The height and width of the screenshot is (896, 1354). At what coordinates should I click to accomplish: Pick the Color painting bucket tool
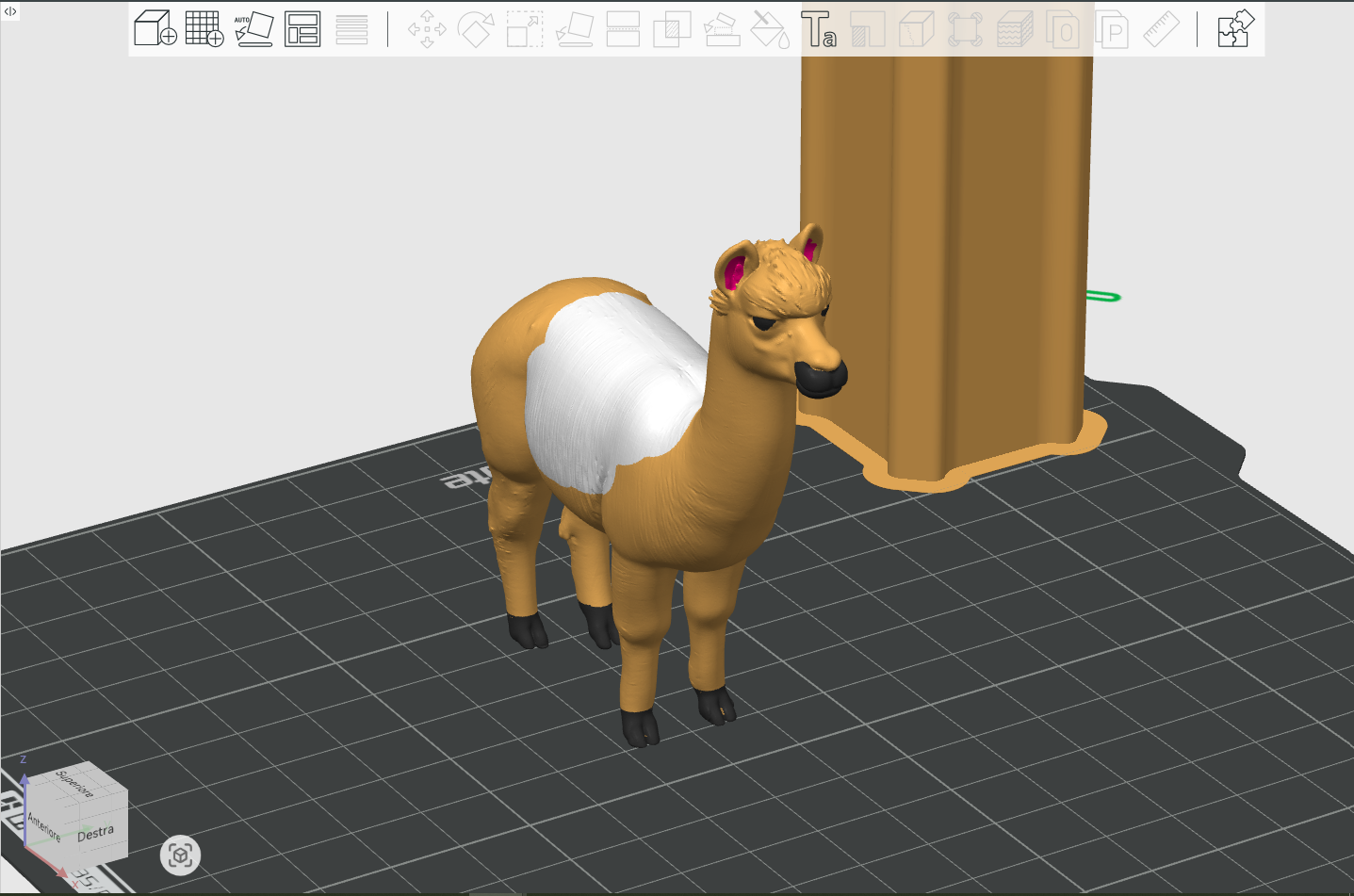click(770, 28)
